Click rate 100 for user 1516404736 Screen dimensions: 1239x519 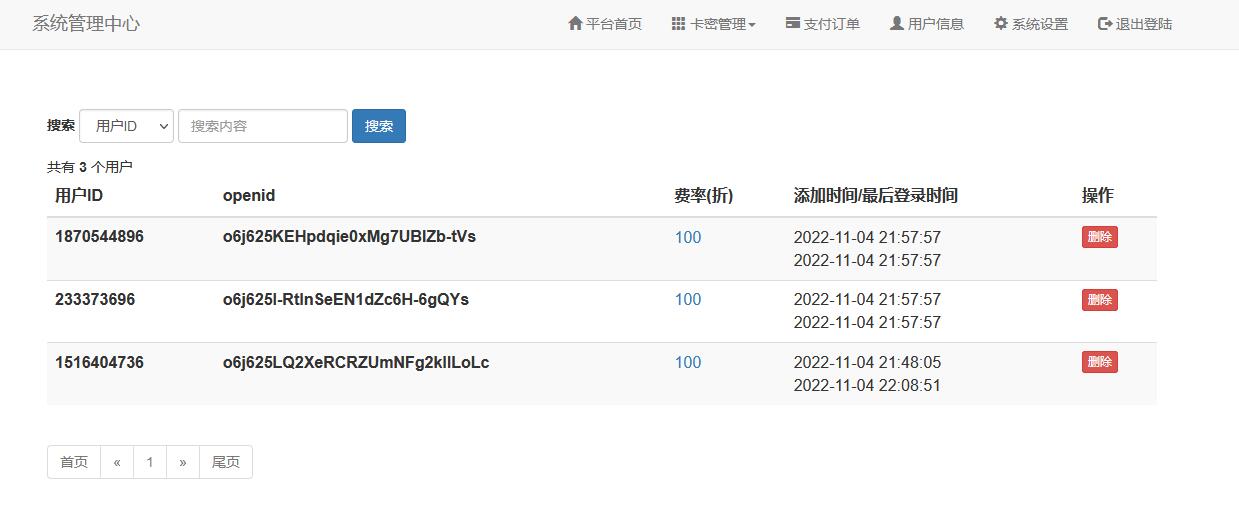pos(688,362)
